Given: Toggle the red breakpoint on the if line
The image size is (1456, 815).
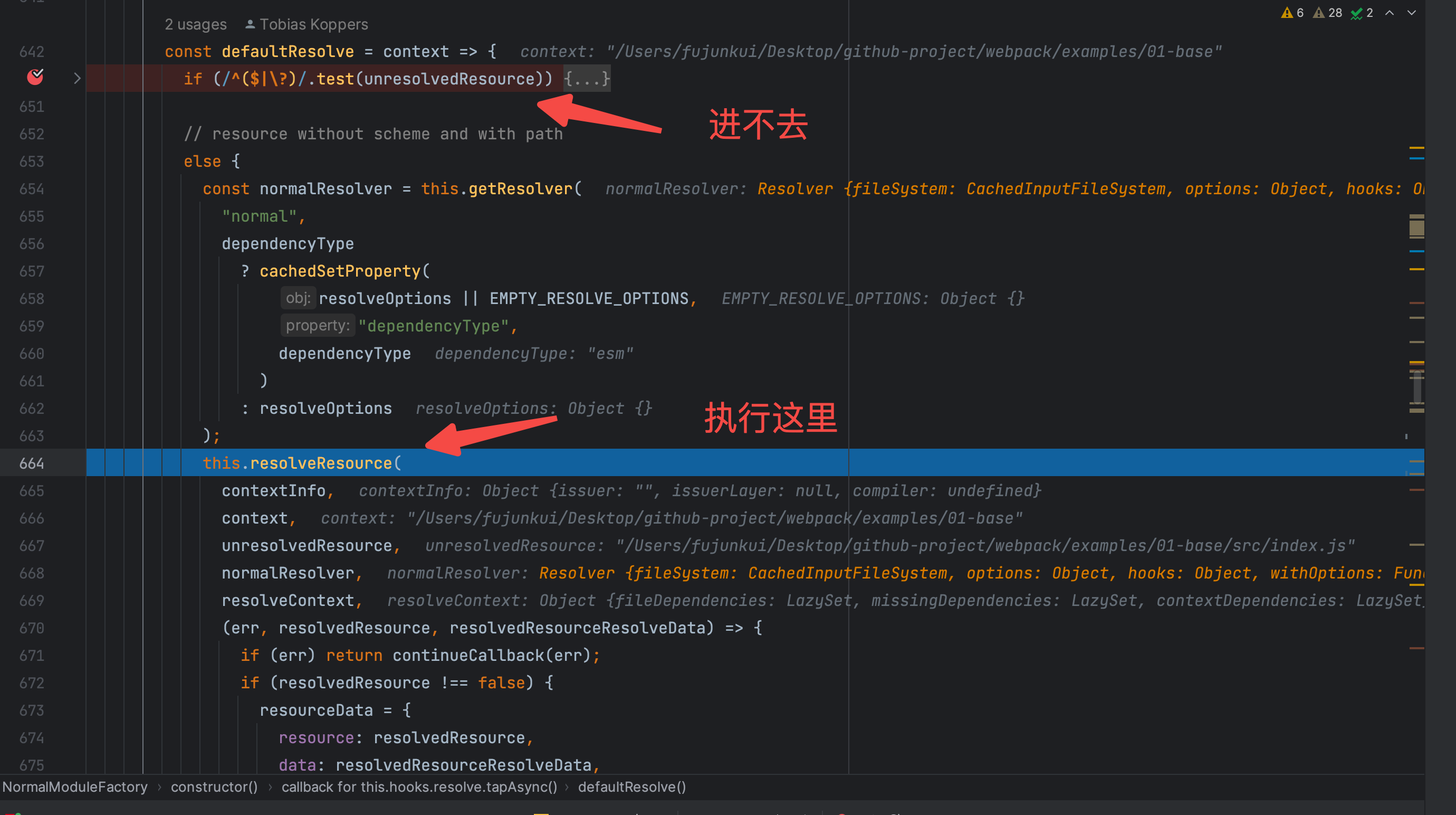Looking at the screenshot, I should click(x=35, y=78).
